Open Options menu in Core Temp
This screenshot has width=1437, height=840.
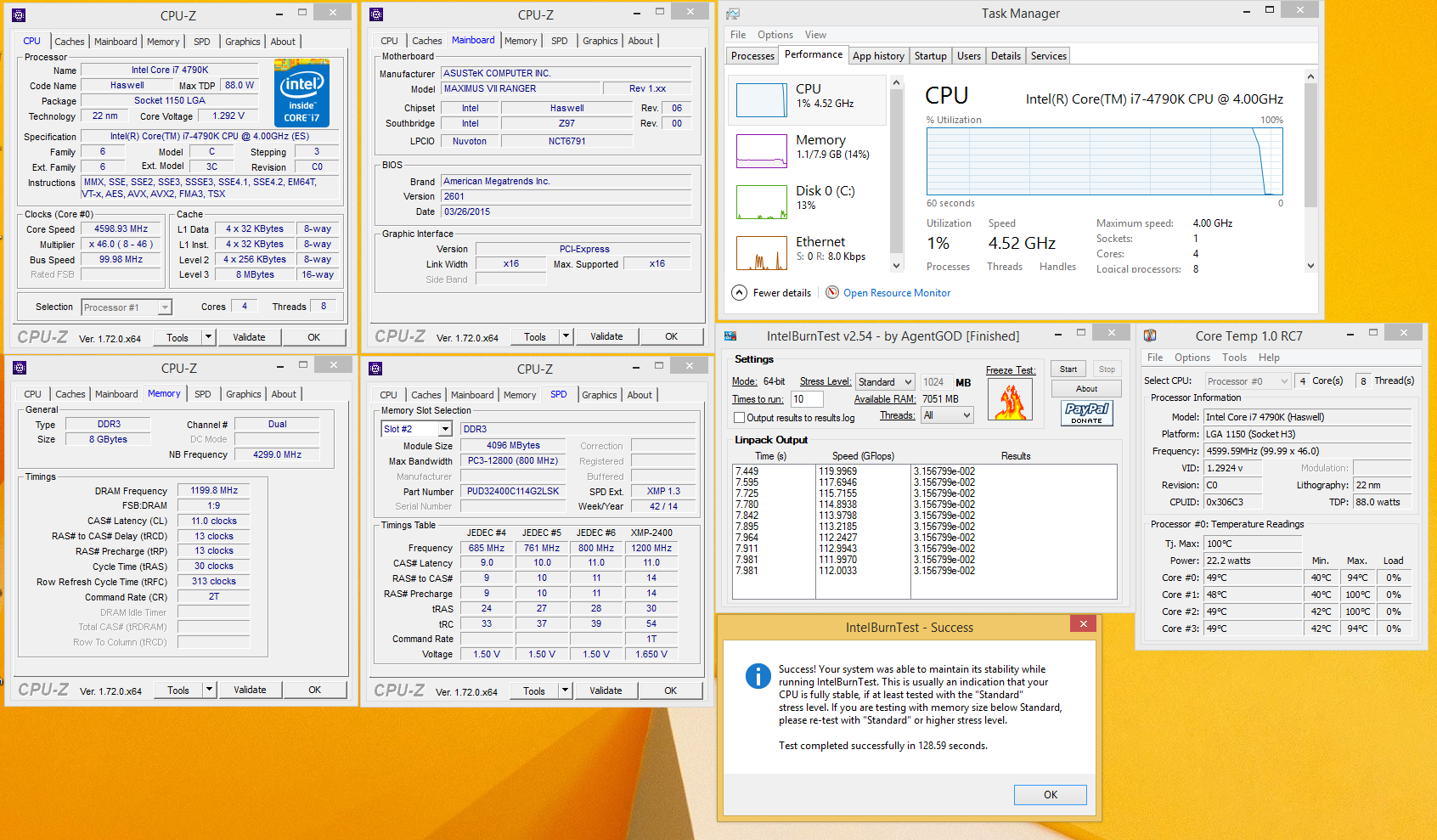[1192, 358]
